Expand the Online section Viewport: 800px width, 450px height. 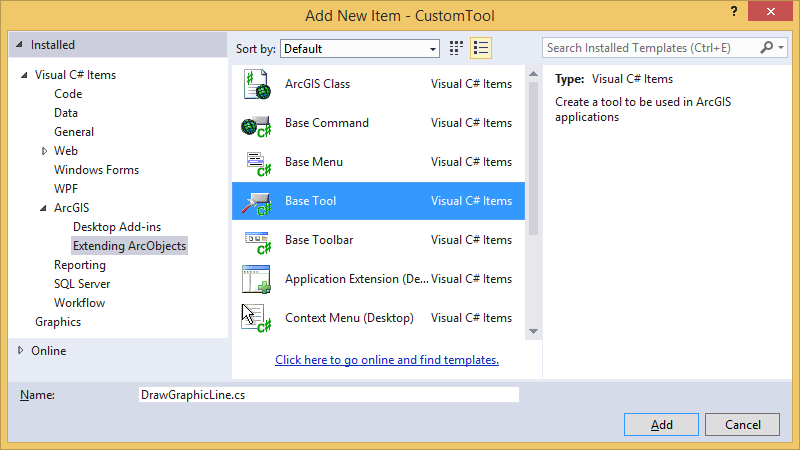(22, 351)
